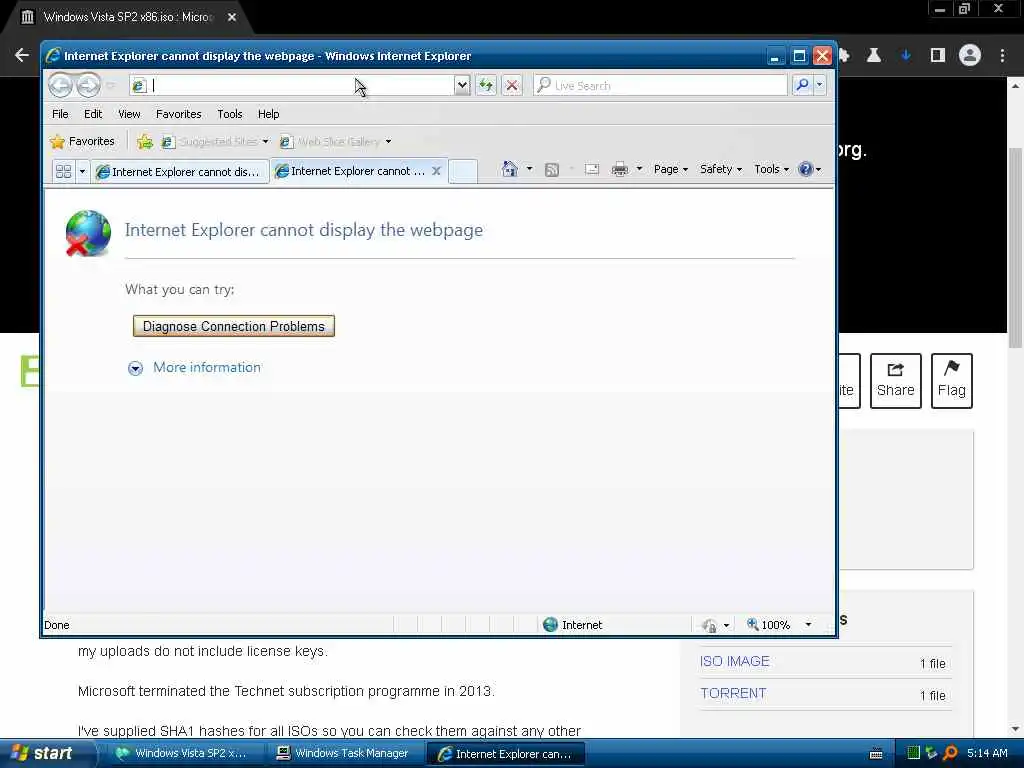Open the Favorites Center star button
Screen dimensions: 1024x768
(82, 141)
